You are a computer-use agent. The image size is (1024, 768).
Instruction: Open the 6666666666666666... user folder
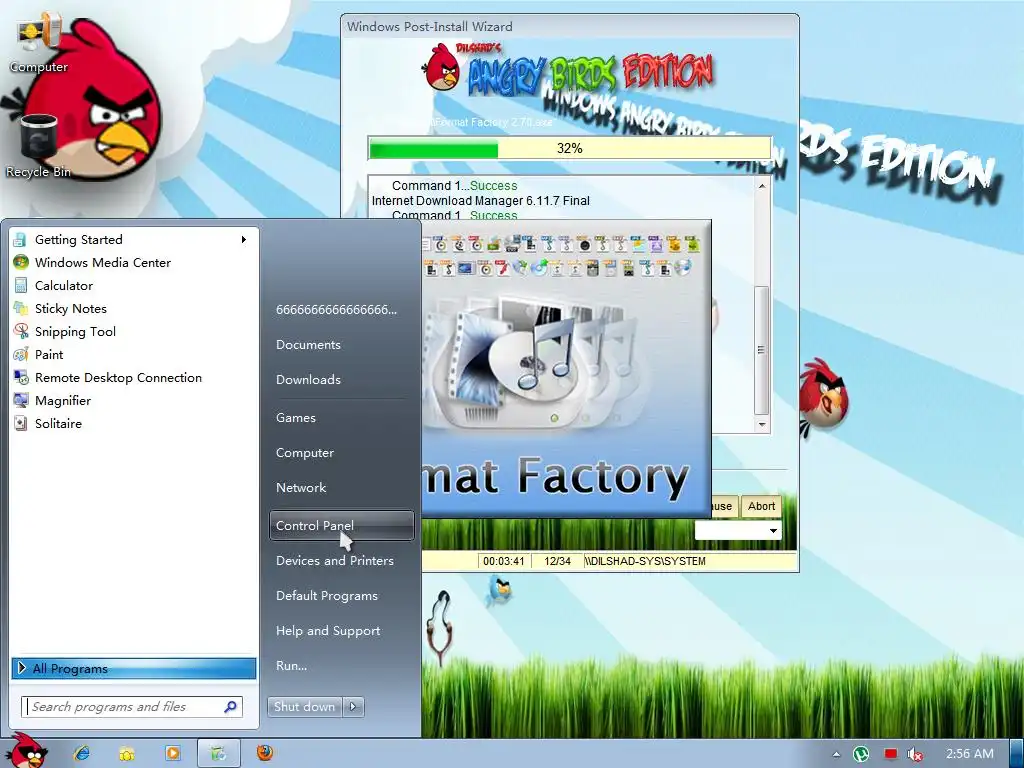click(342, 310)
